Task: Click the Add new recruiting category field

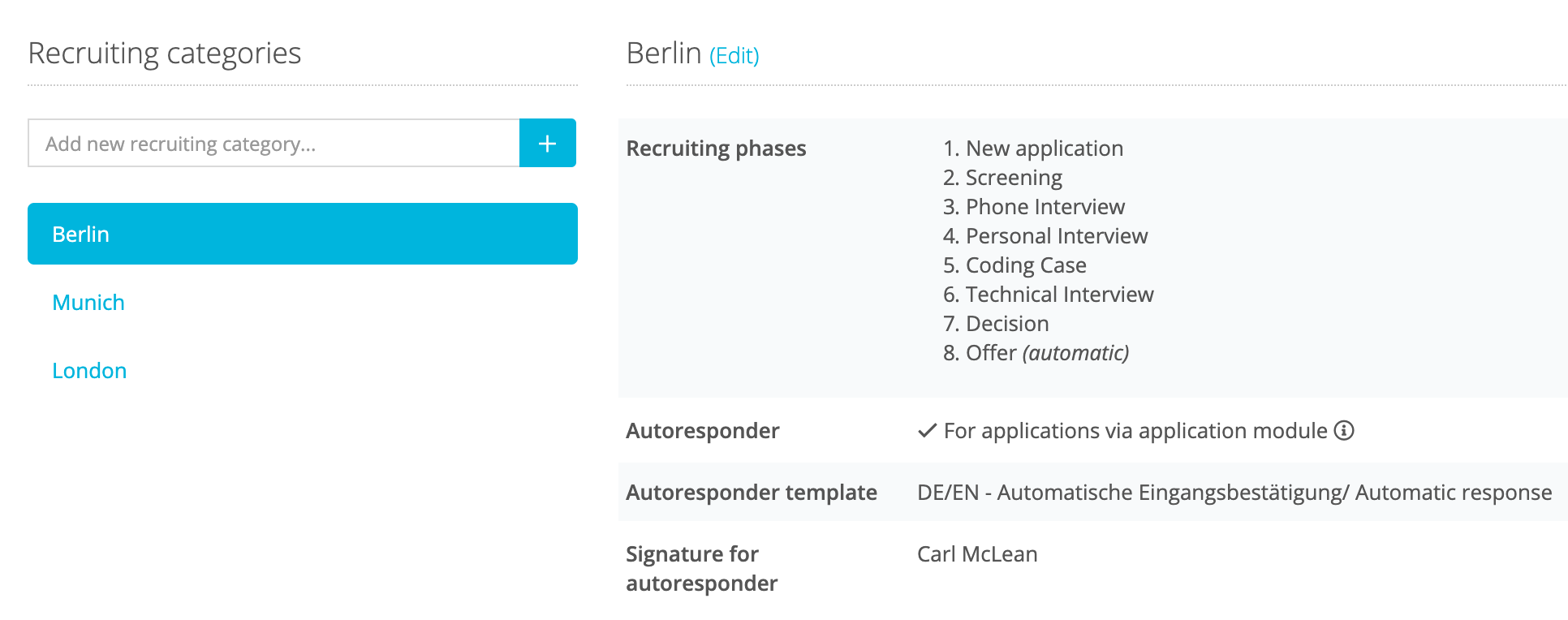Action: pyautogui.click(x=274, y=143)
